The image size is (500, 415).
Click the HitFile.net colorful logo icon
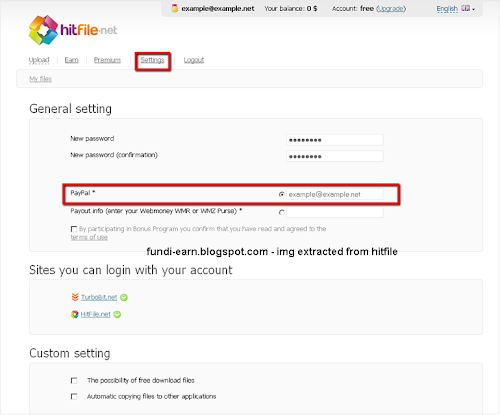[75, 314]
